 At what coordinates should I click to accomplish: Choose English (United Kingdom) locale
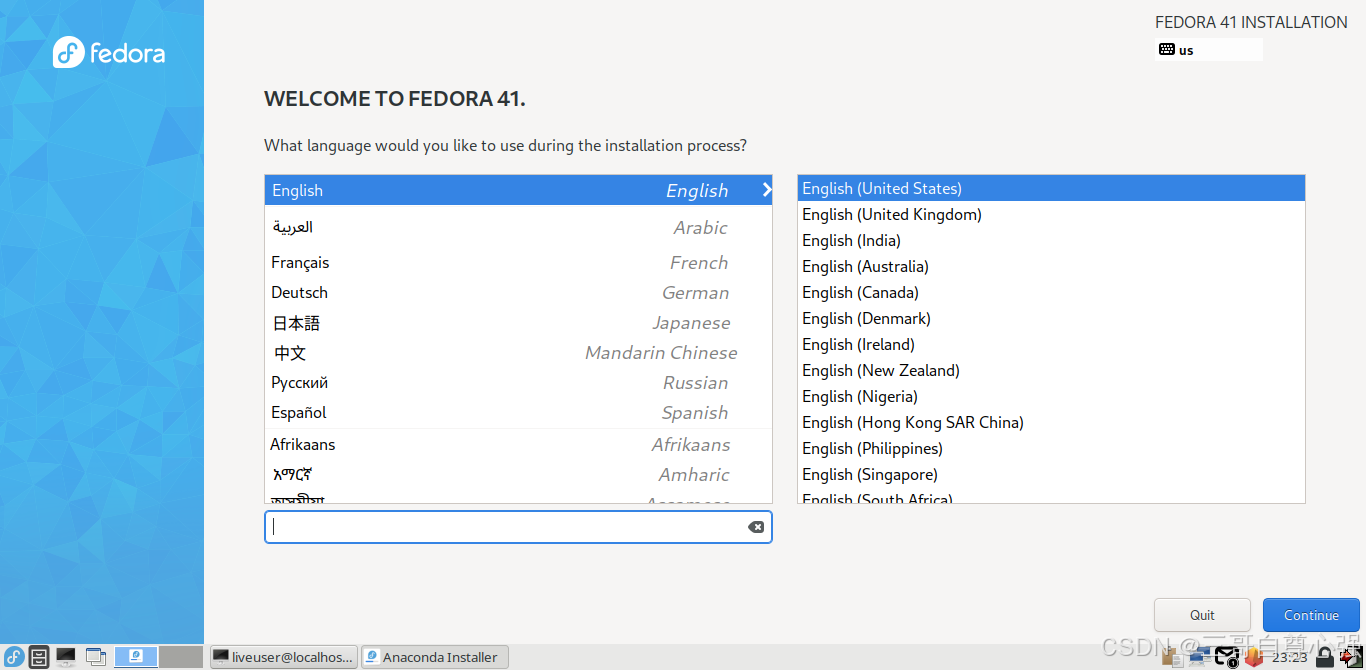tap(1051, 214)
